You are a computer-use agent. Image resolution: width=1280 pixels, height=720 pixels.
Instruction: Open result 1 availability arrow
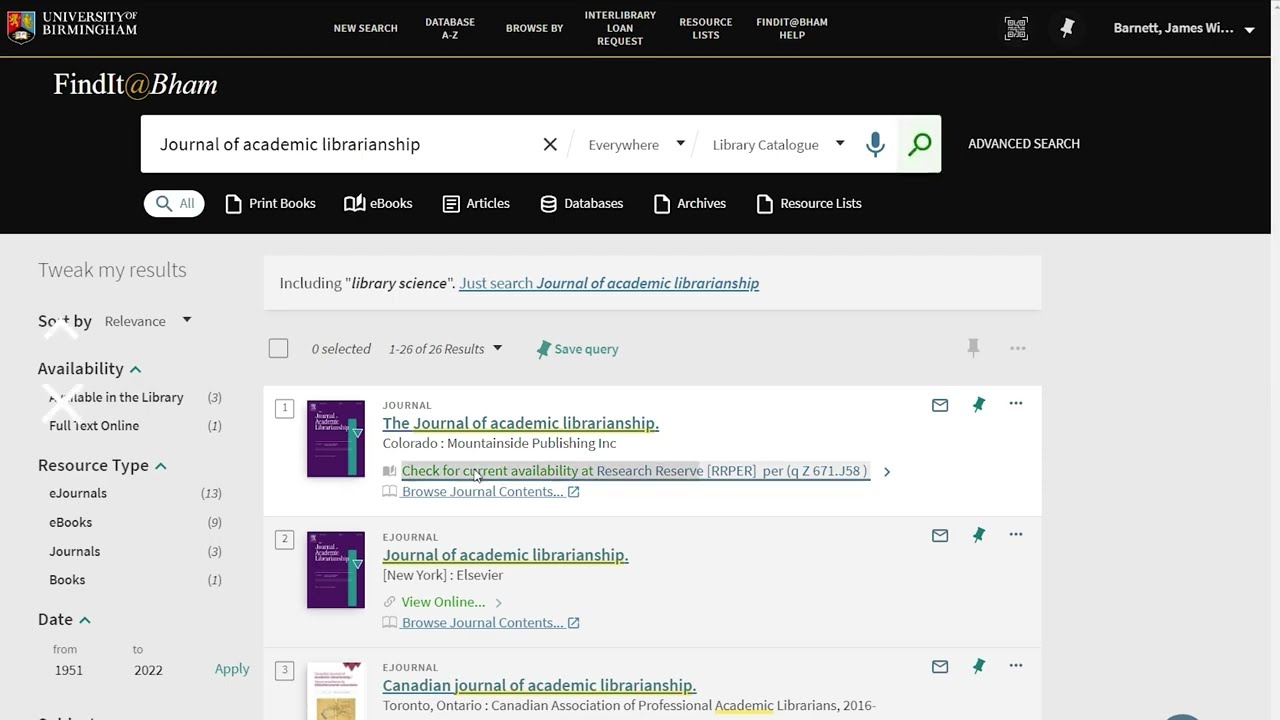tap(887, 471)
